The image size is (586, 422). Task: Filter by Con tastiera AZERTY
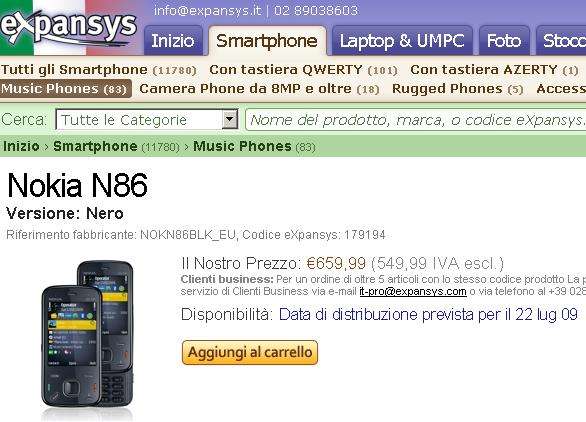click(x=494, y=70)
